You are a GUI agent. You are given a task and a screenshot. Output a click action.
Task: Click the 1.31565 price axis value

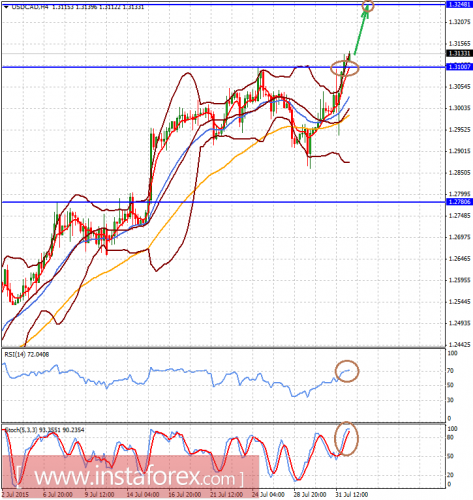pyautogui.click(x=460, y=44)
